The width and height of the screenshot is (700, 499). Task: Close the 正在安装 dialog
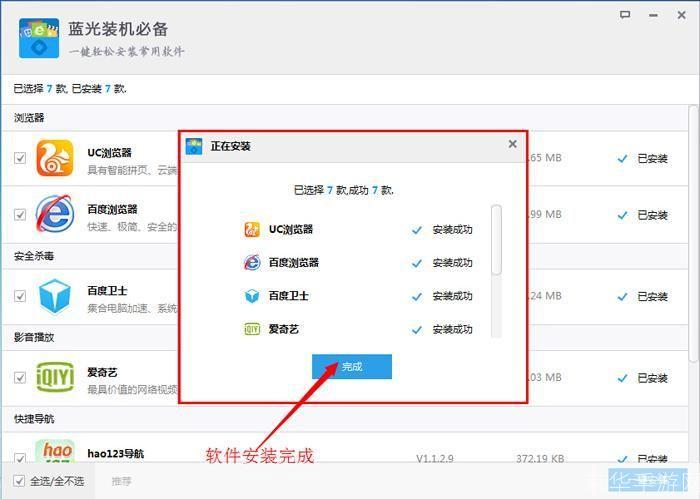[x=512, y=144]
